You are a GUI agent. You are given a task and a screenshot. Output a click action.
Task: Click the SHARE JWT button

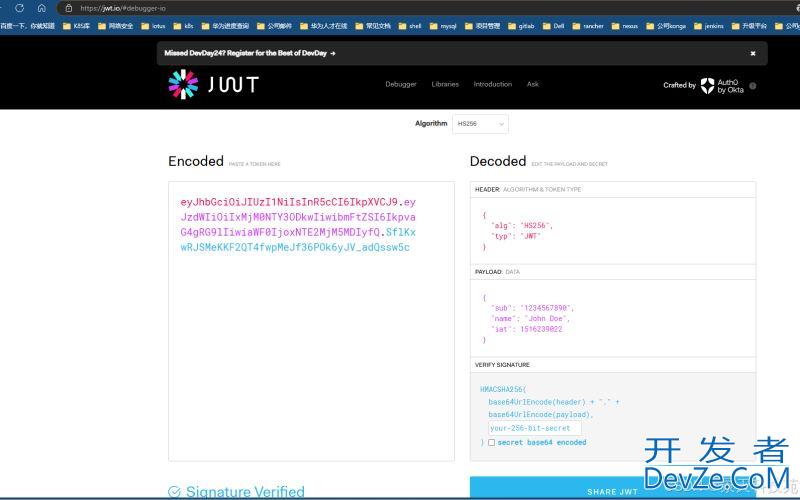click(613, 488)
